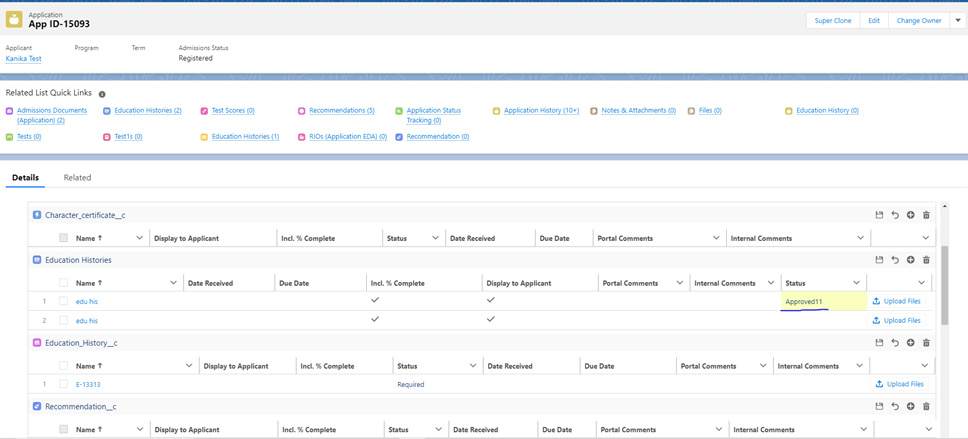This screenshot has width=968, height=439.
Task: Click the Super Clone button
Action: point(832,20)
